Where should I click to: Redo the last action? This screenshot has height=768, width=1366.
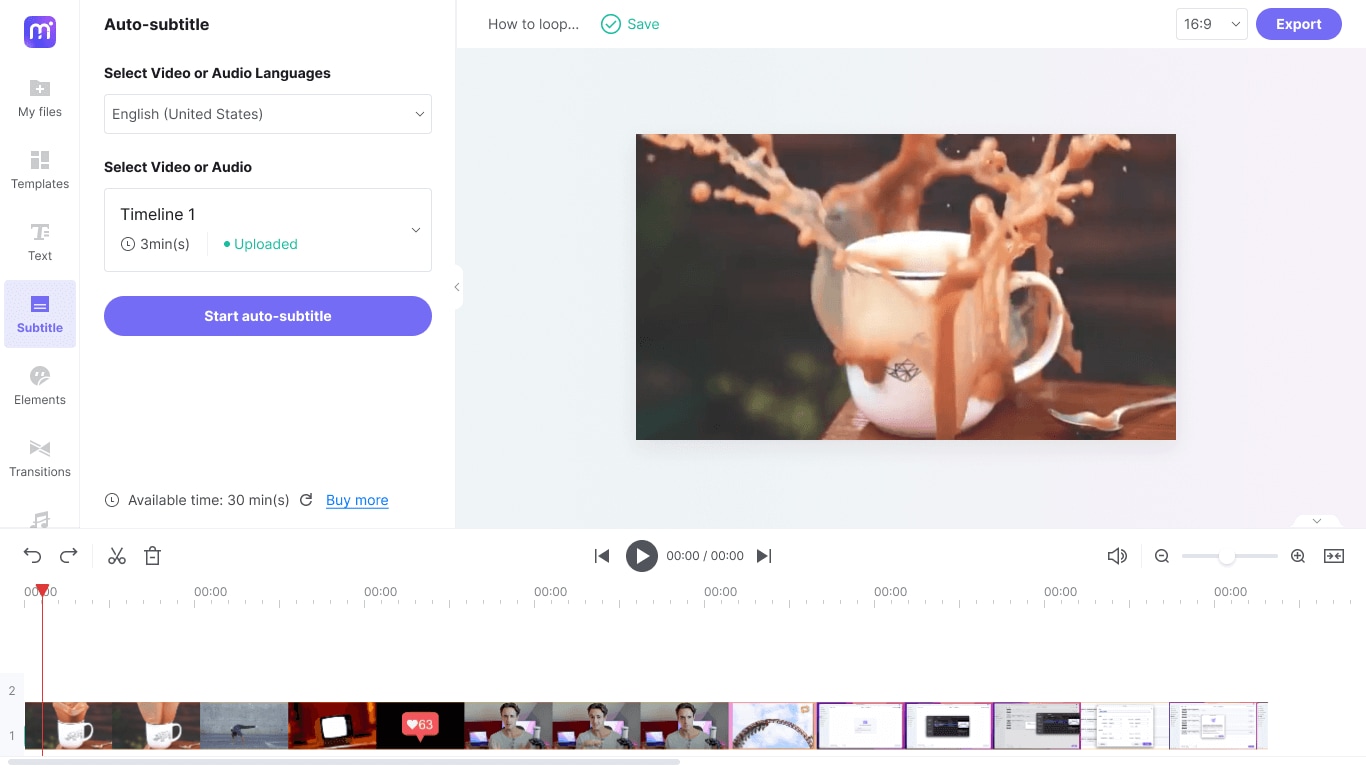[x=69, y=556]
